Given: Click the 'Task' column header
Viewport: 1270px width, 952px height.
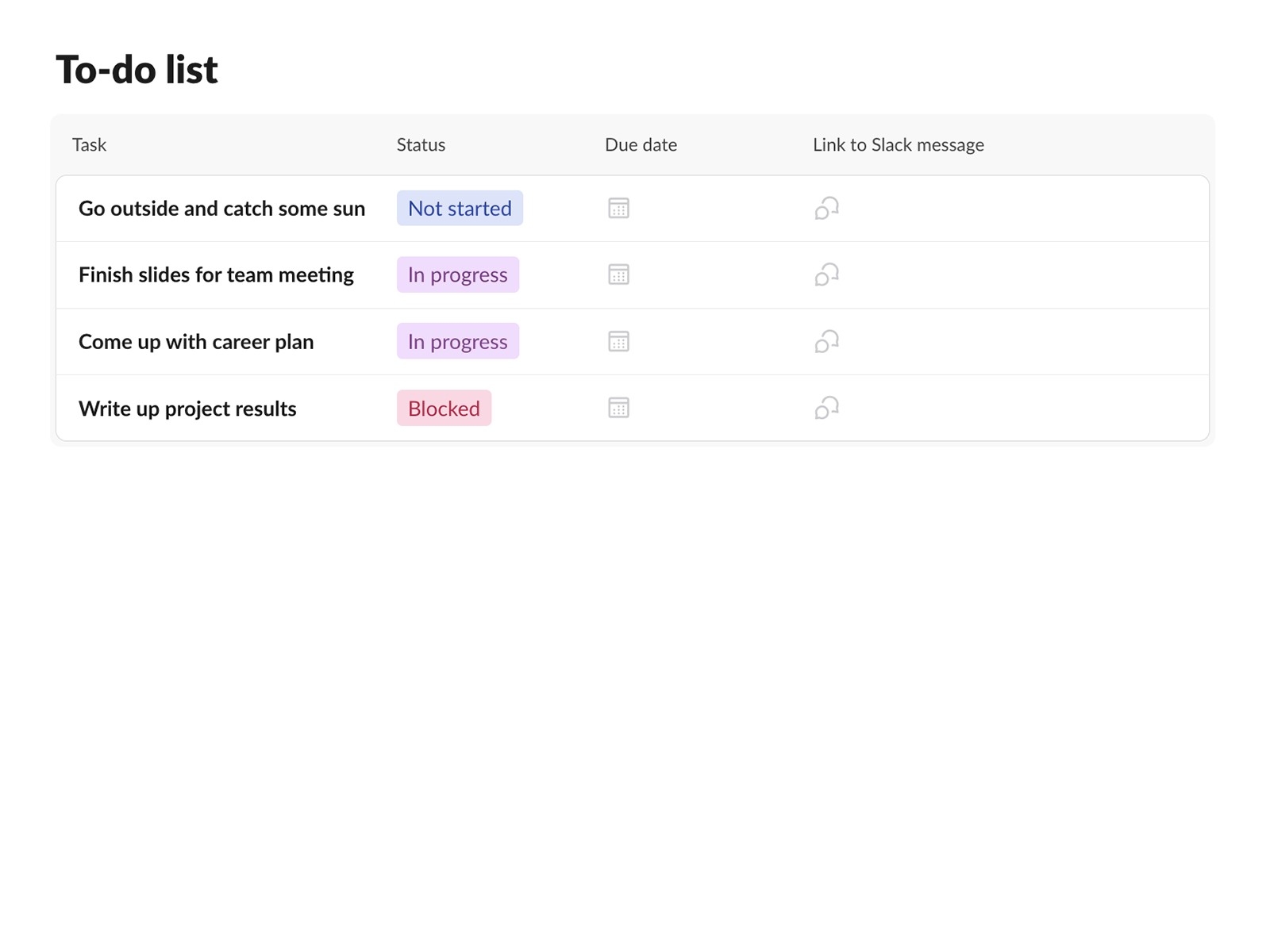Looking at the screenshot, I should 89,144.
